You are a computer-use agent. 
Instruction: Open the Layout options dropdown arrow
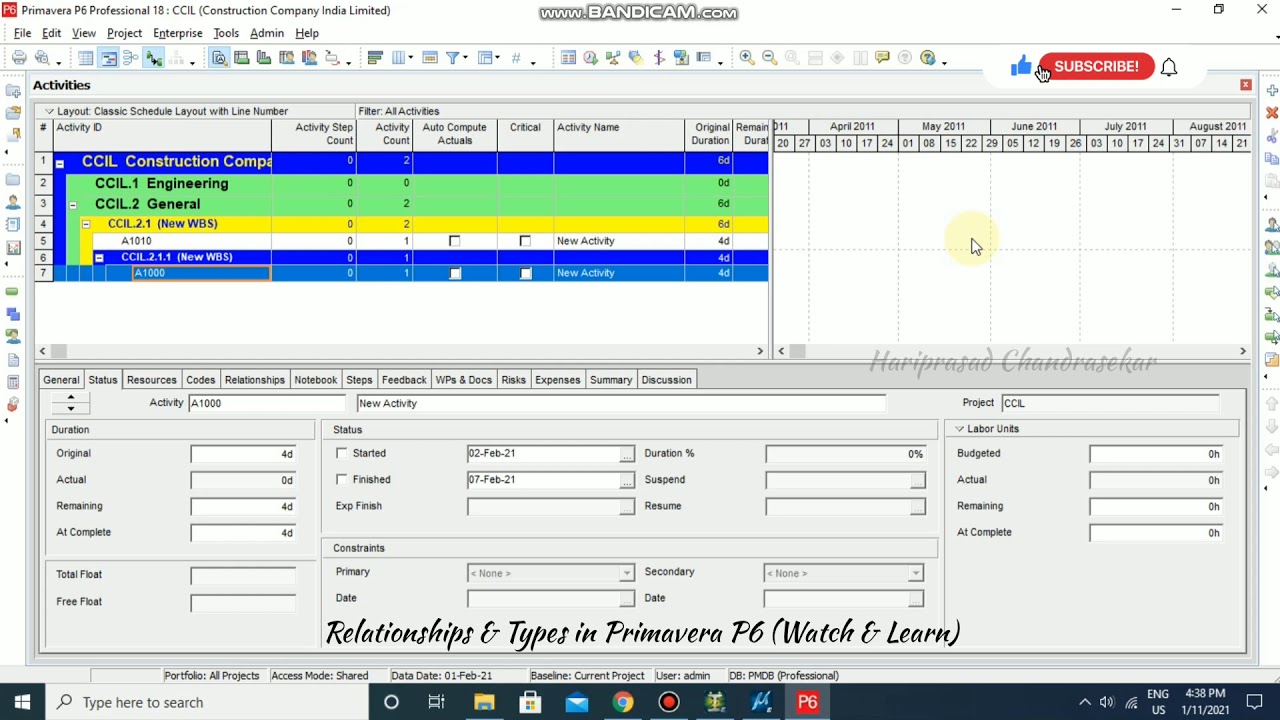pos(49,111)
